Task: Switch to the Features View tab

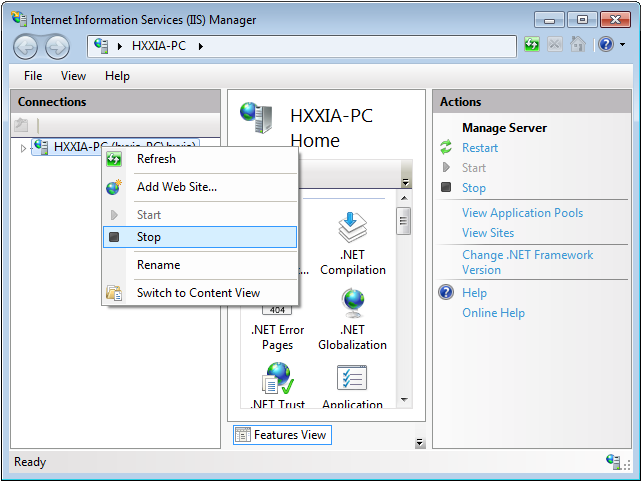Action: click(281, 435)
